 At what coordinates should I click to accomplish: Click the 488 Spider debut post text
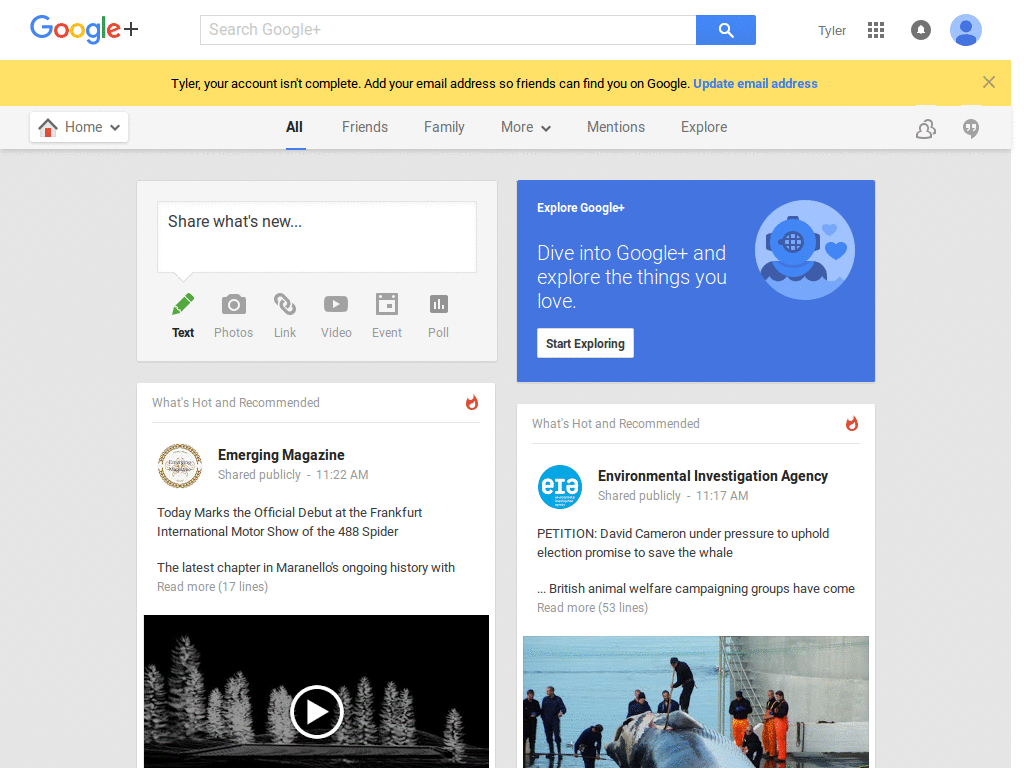pyautogui.click(x=289, y=522)
